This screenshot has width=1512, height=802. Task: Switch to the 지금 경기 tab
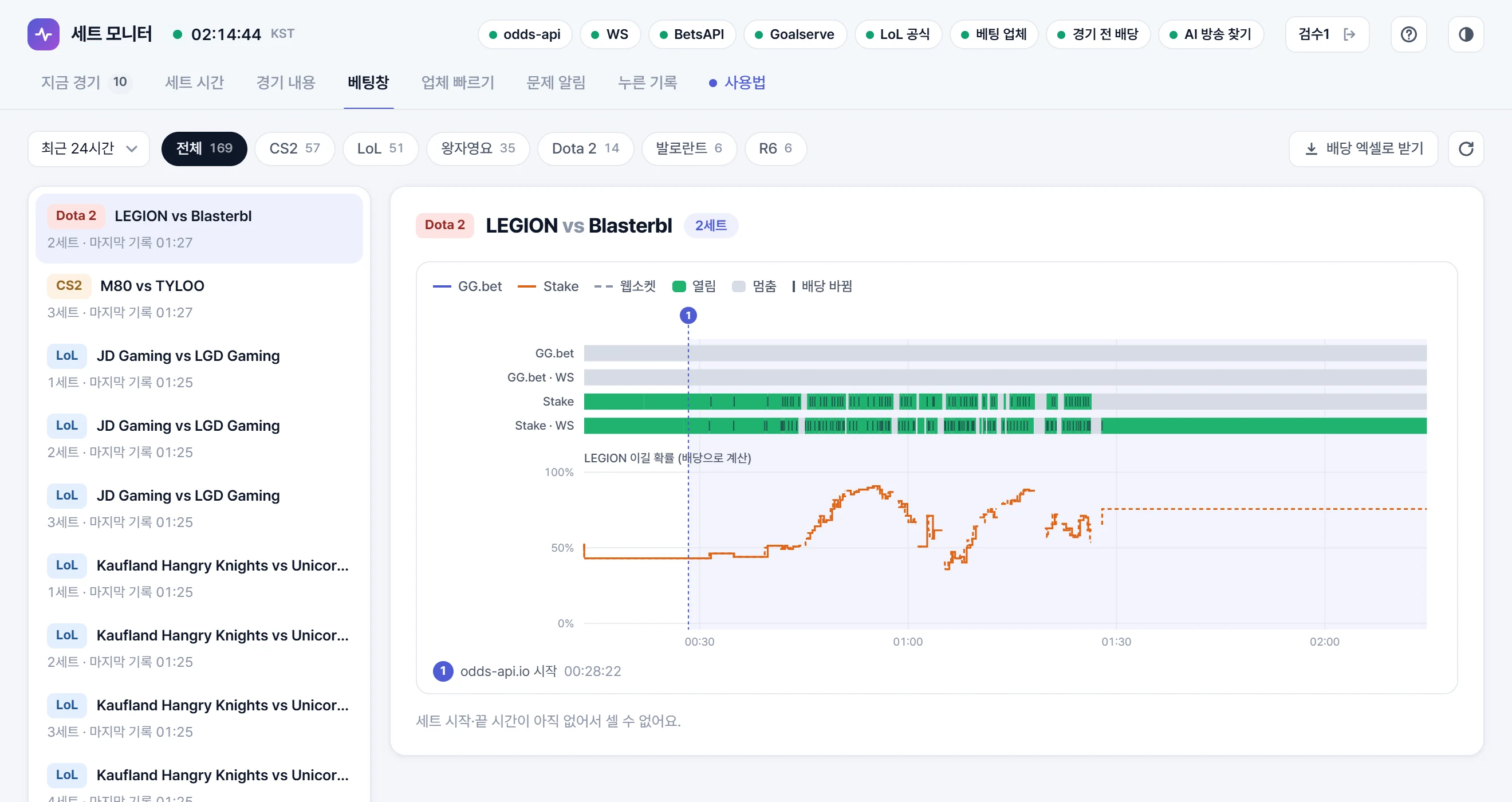(x=86, y=82)
